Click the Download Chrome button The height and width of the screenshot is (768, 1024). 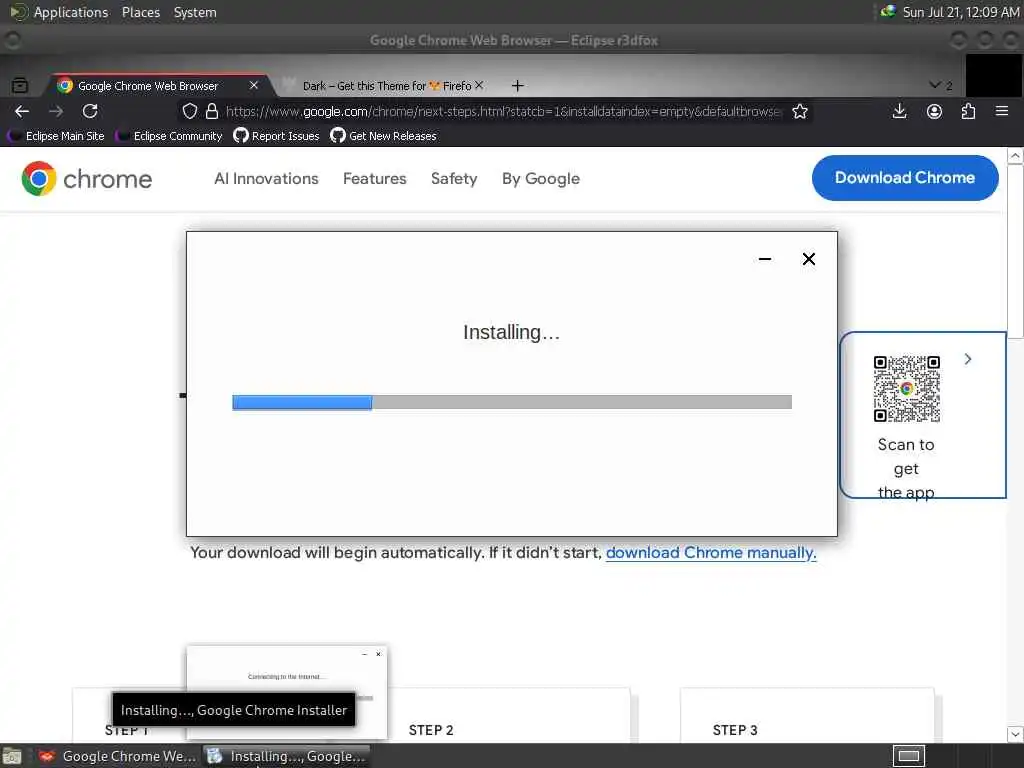coord(905,178)
